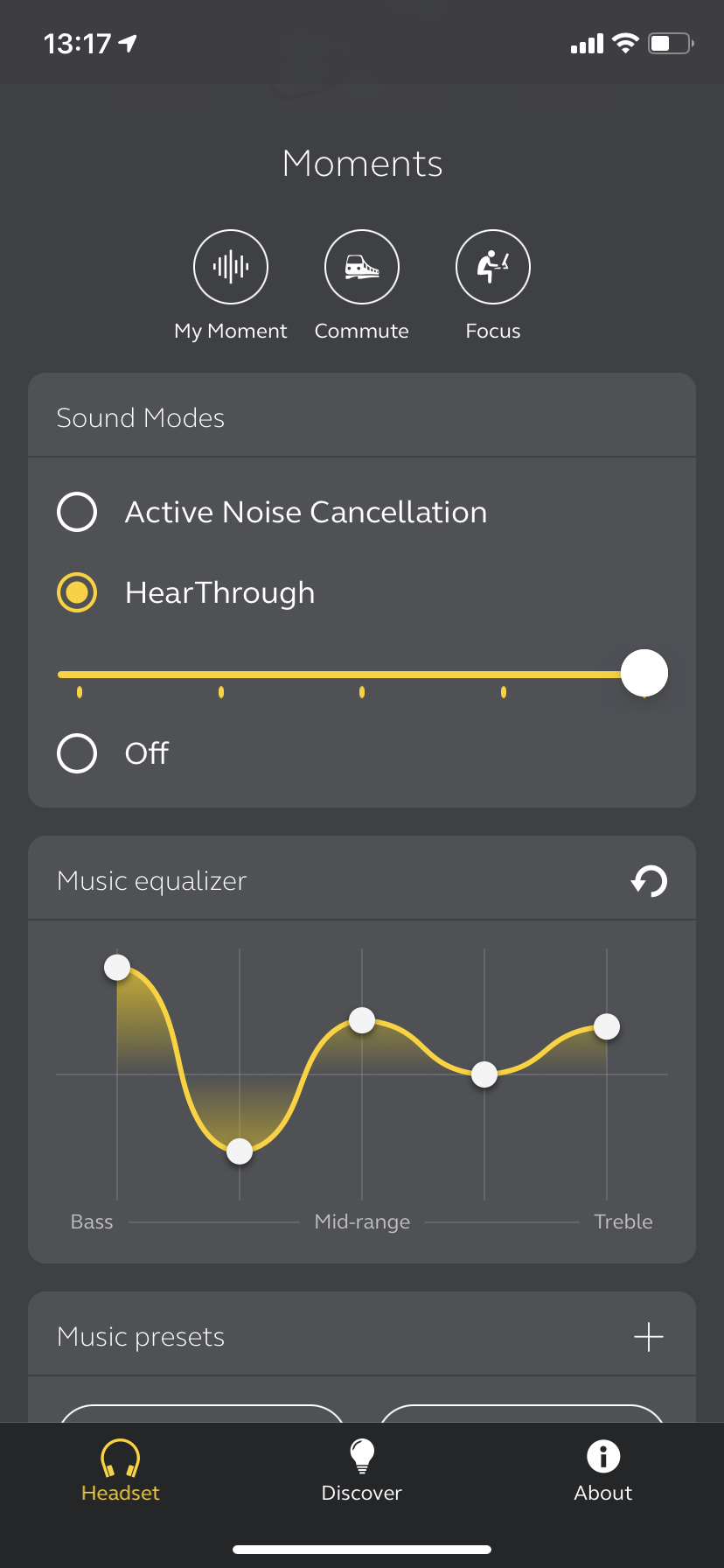Screen dimensions: 724x1568
Task: Choose the Focus moment icon
Action: pyautogui.click(x=493, y=267)
